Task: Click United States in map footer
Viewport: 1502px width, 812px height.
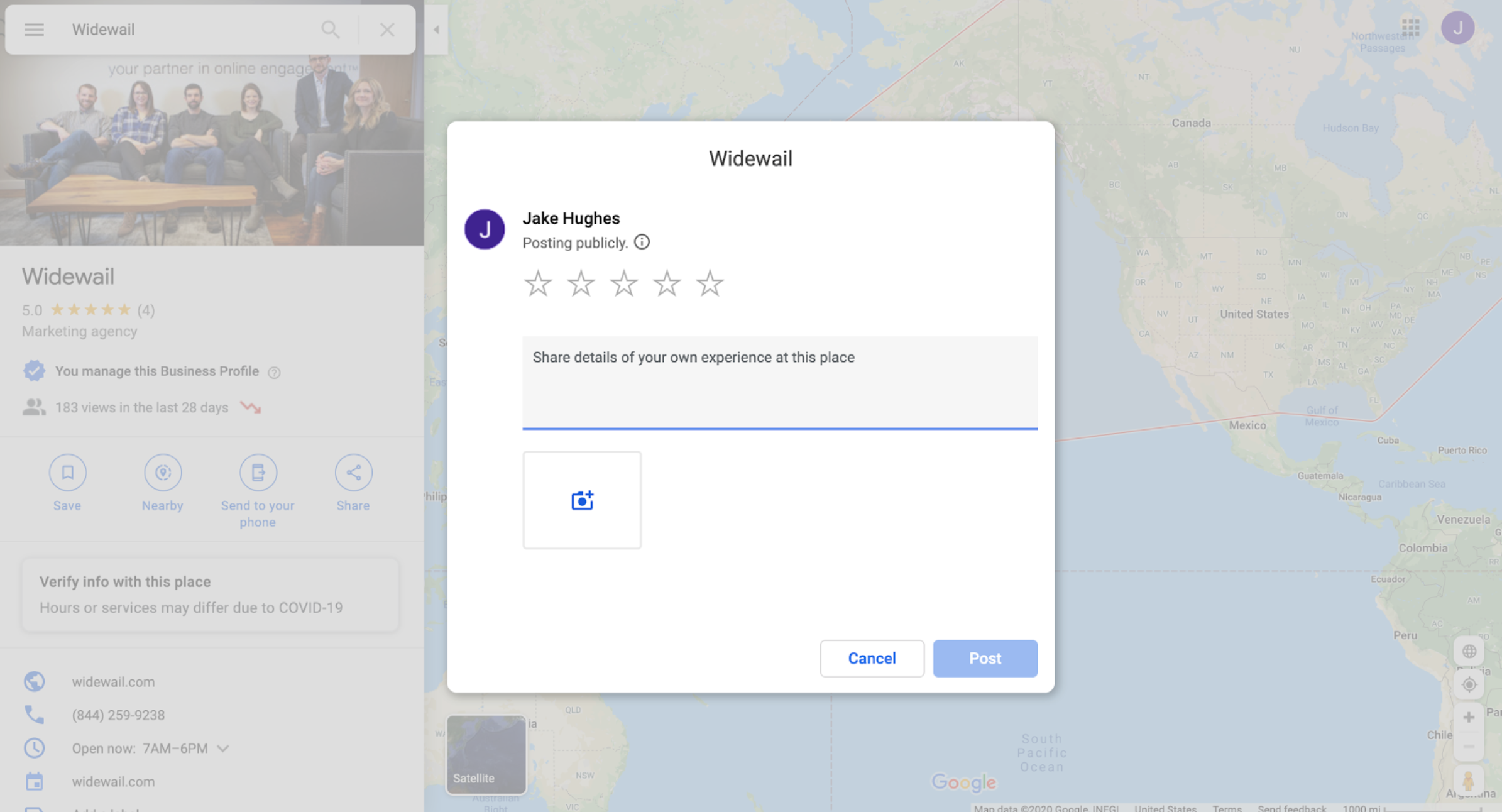Action: click(x=1165, y=808)
